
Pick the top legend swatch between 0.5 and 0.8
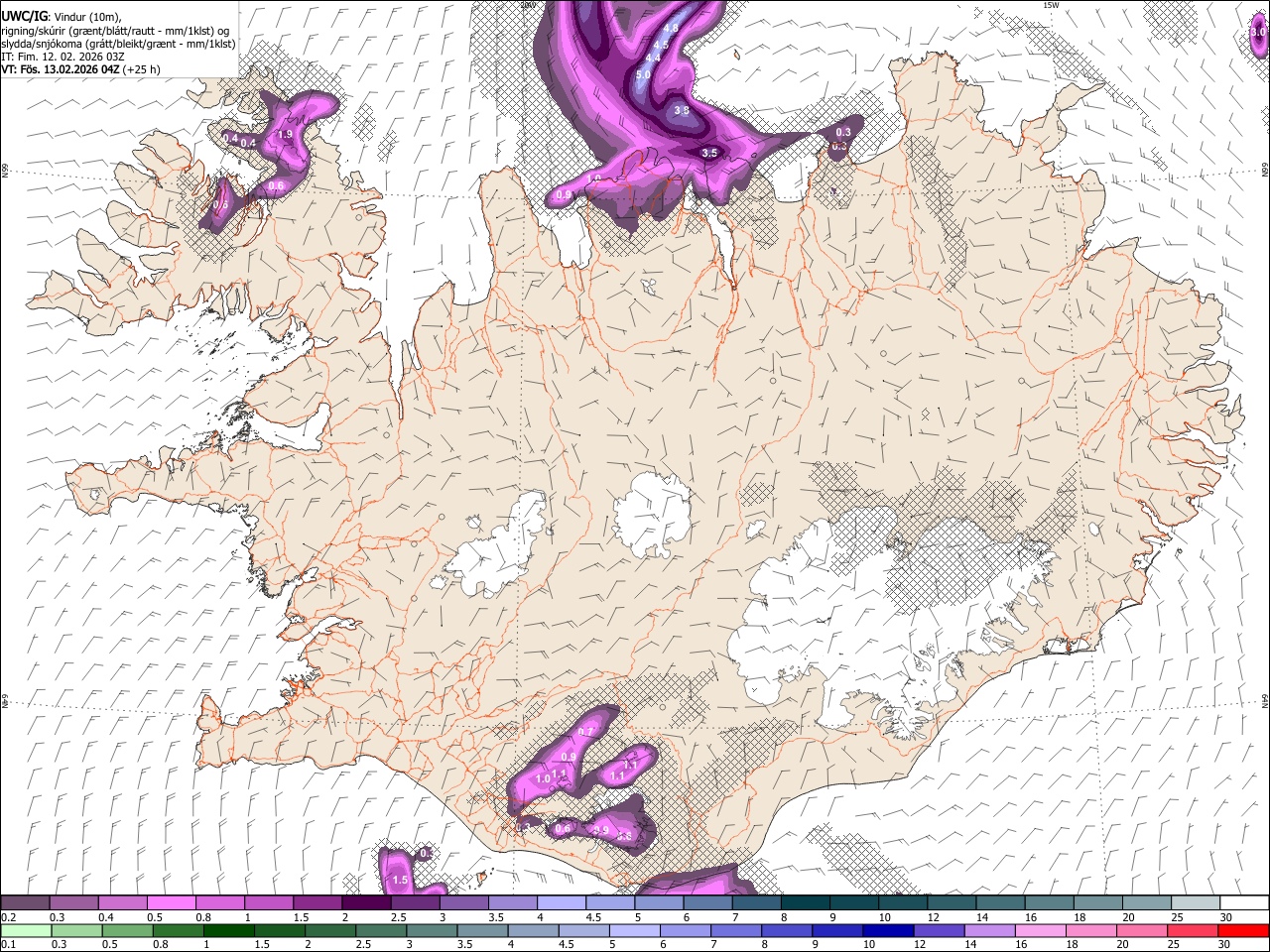pyautogui.click(x=171, y=903)
